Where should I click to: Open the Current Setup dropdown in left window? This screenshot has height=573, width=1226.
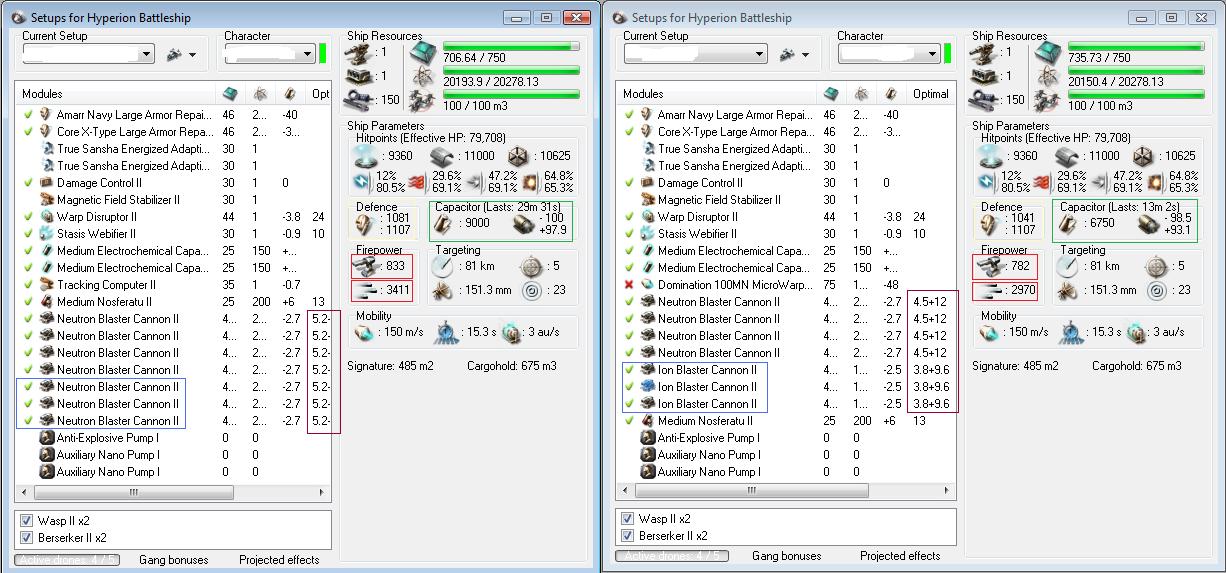(x=147, y=54)
